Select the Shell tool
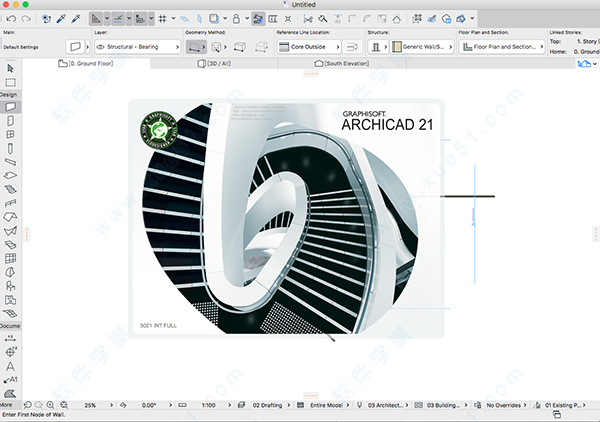Image resolution: width=600 pixels, height=422 pixels. [10, 231]
